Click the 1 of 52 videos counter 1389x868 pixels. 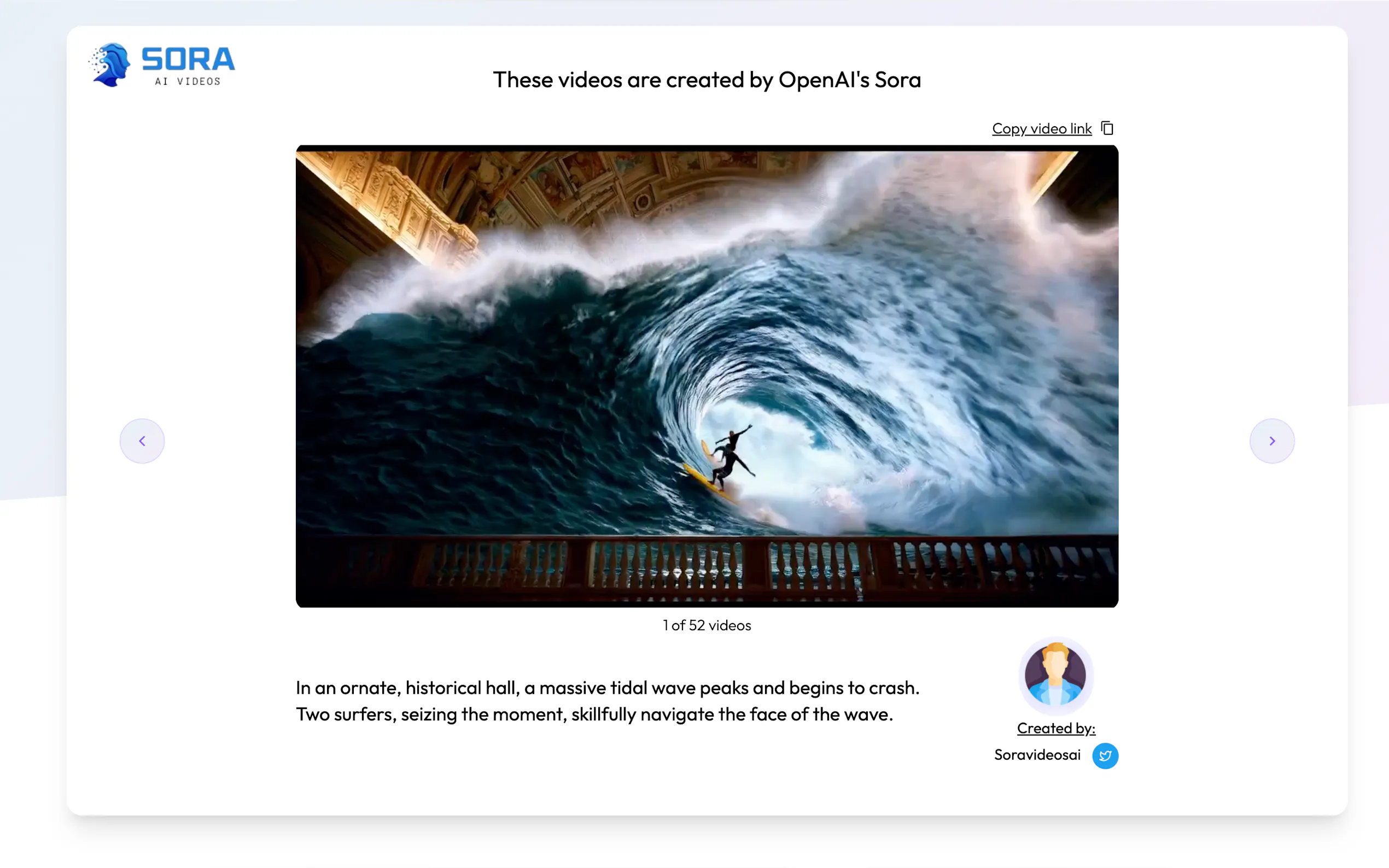[707, 625]
